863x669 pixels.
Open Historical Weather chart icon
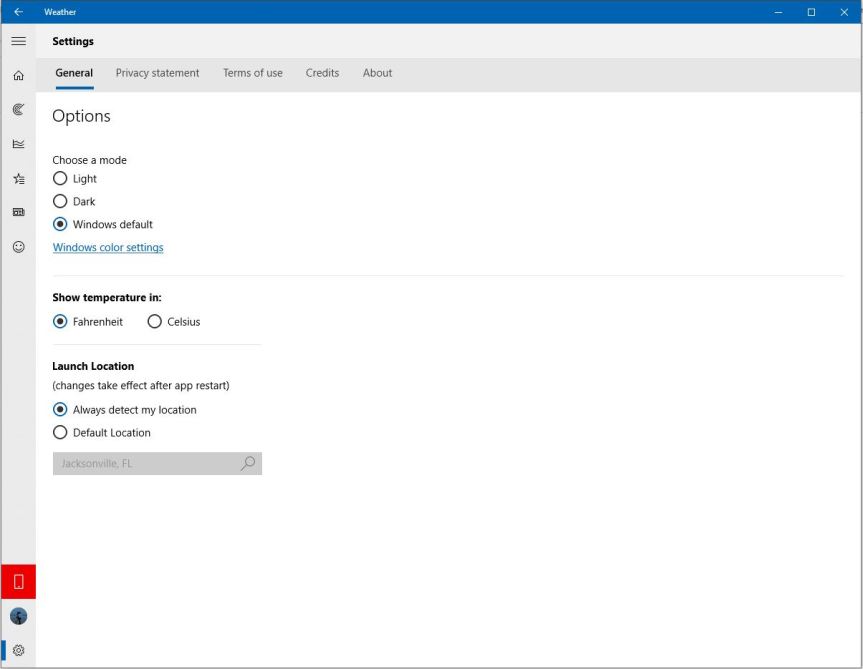[18, 144]
